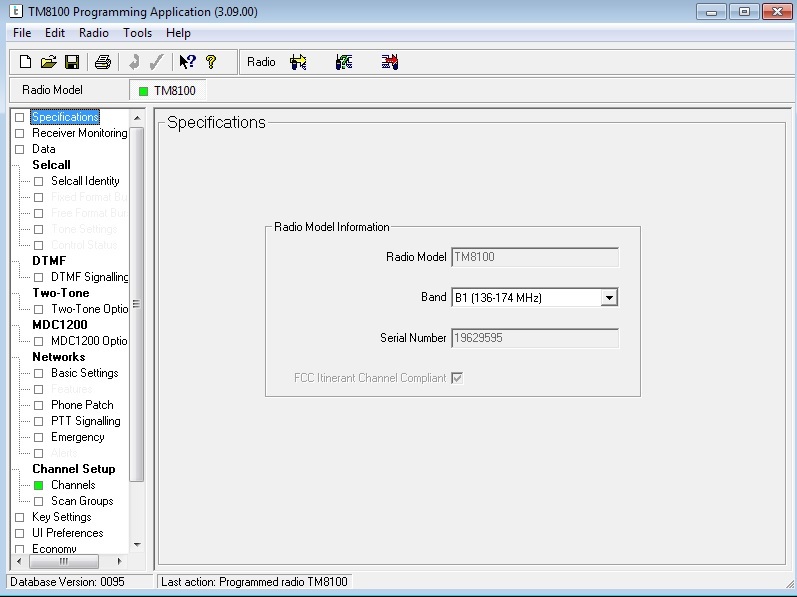
Task: Toggle the Key Settings checkbox in the tree
Action: (x=19, y=517)
